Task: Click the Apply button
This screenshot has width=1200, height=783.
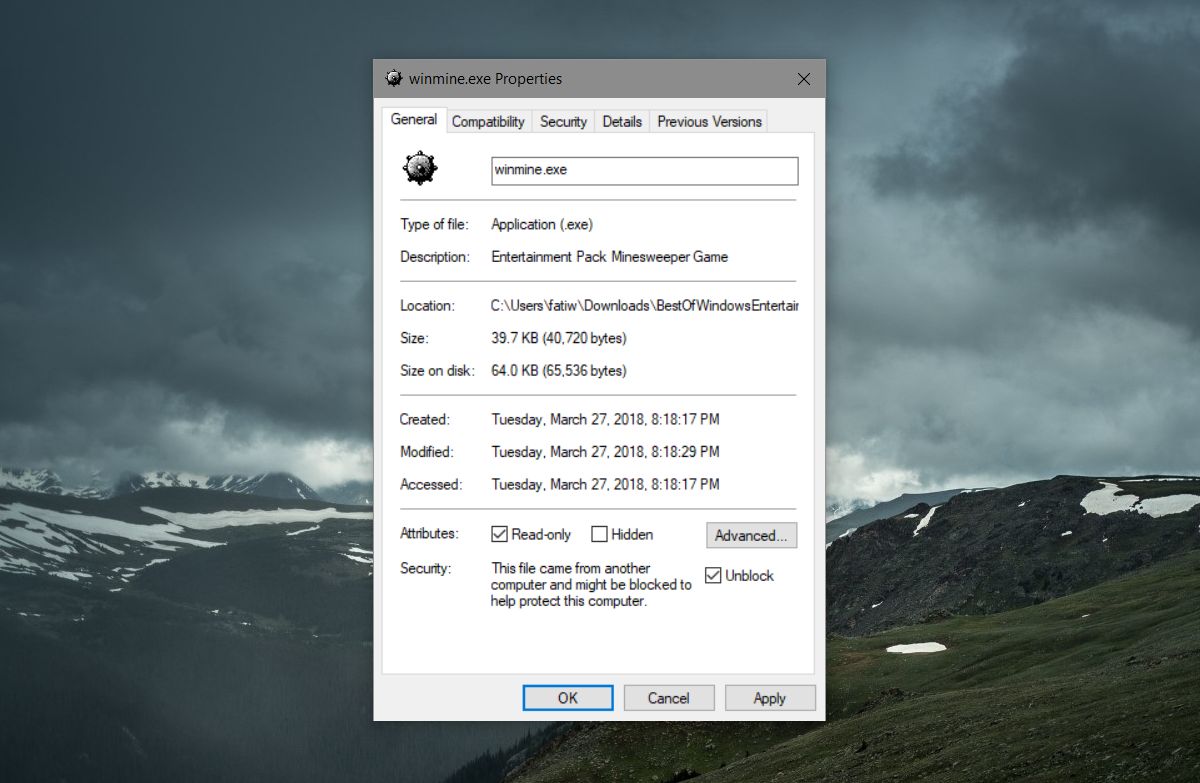Action: pos(770,698)
